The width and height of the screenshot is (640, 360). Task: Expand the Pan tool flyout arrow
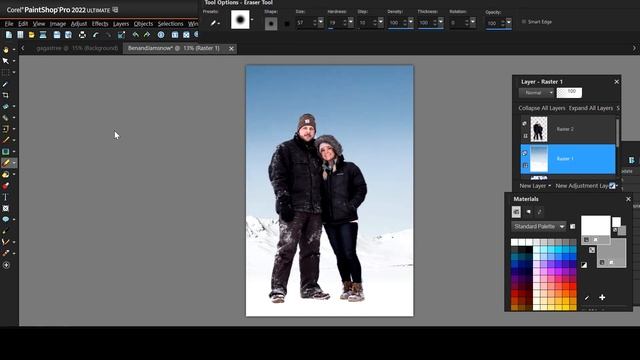click(x=14, y=50)
